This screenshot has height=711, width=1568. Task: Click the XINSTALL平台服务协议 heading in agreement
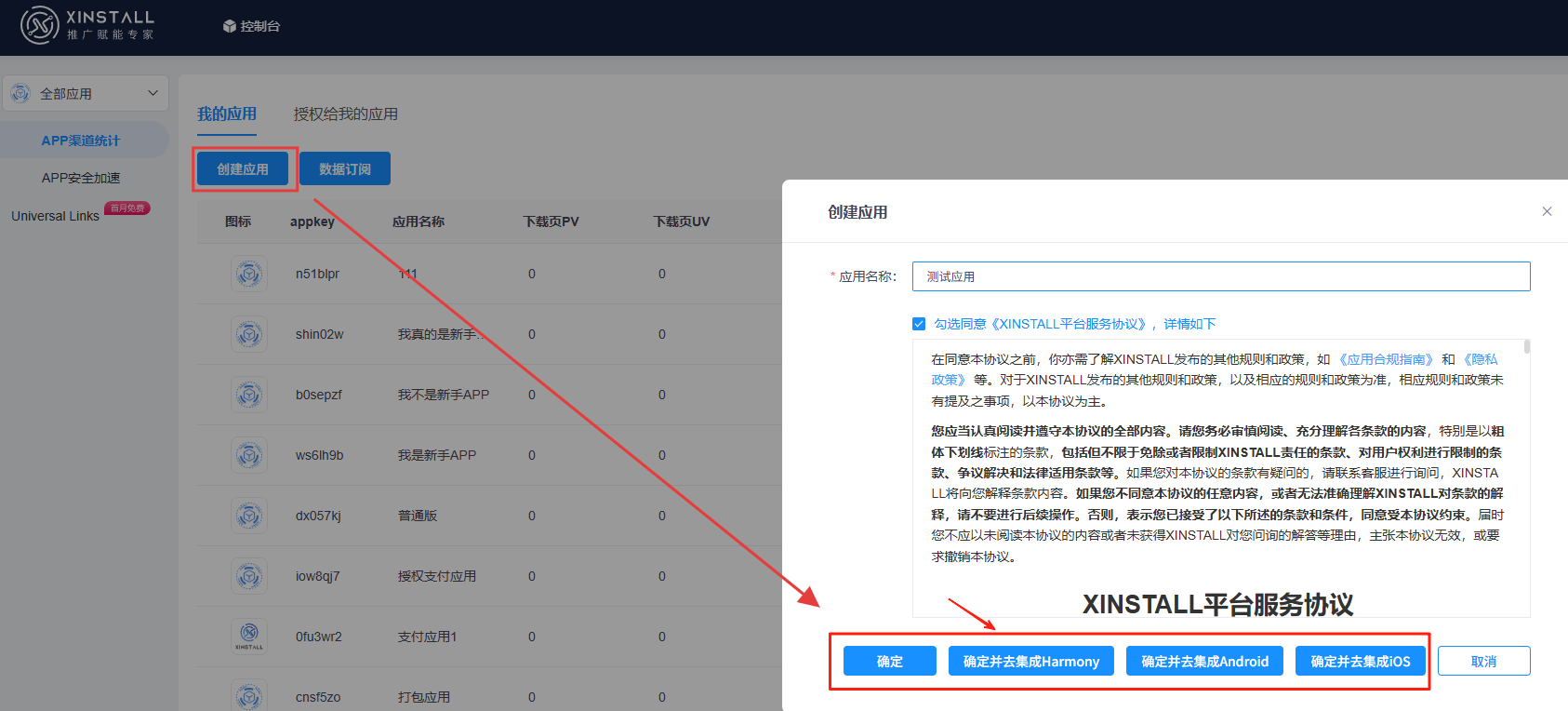pos(1218,605)
